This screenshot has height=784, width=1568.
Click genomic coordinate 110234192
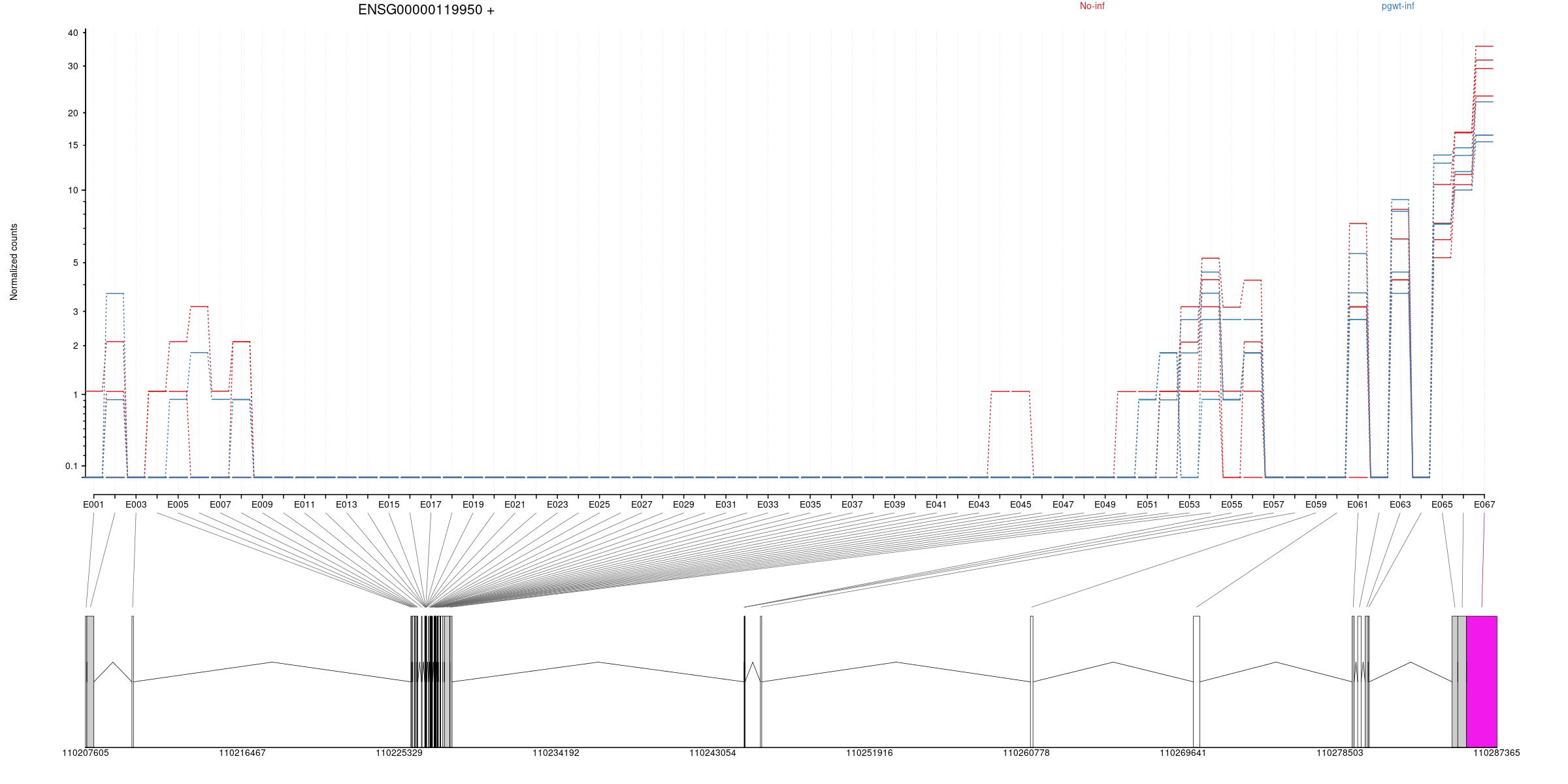(x=556, y=753)
